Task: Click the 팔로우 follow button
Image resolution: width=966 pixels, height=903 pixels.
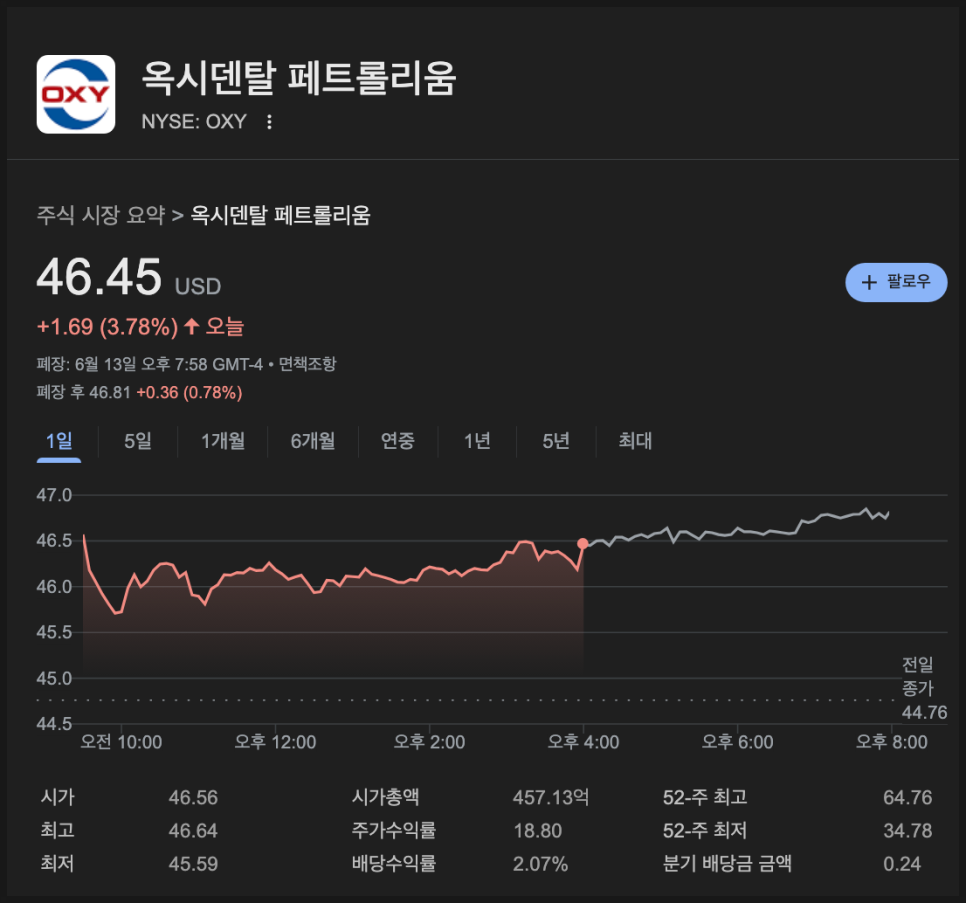Action: [896, 282]
